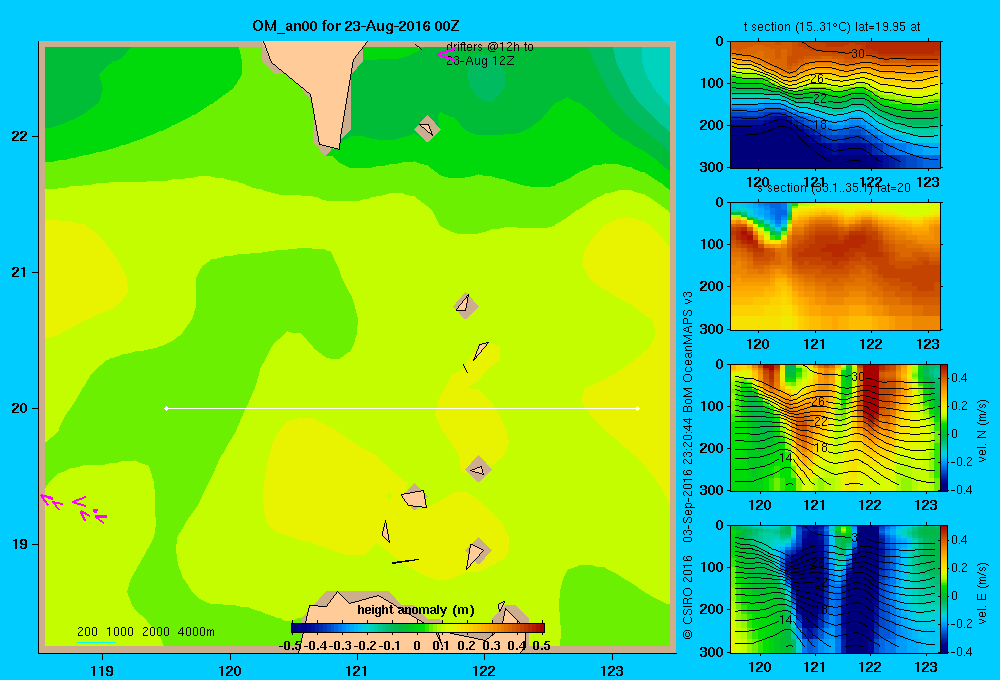Click the '30' isotherm label in the temperature section

pyautogui.click(x=858, y=54)
